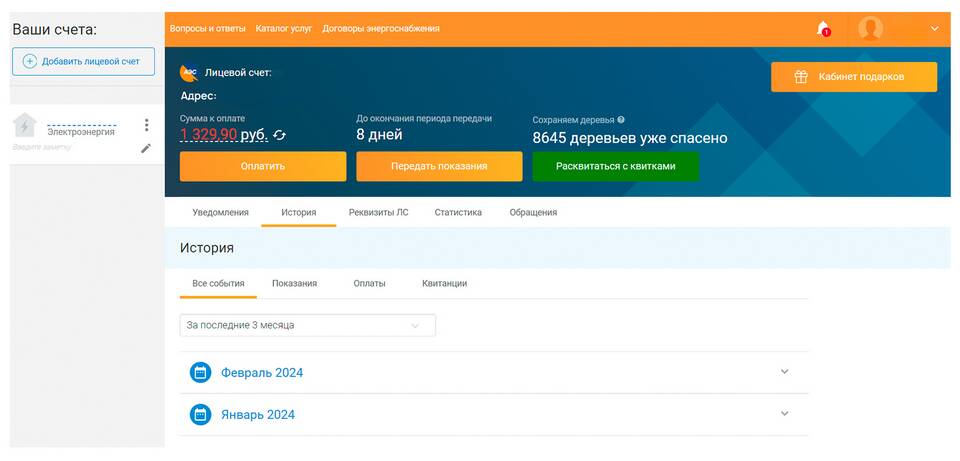Click the Февраль 2024 heading
Viewport: 960px width, 461px height.
(x=262, y=373)
